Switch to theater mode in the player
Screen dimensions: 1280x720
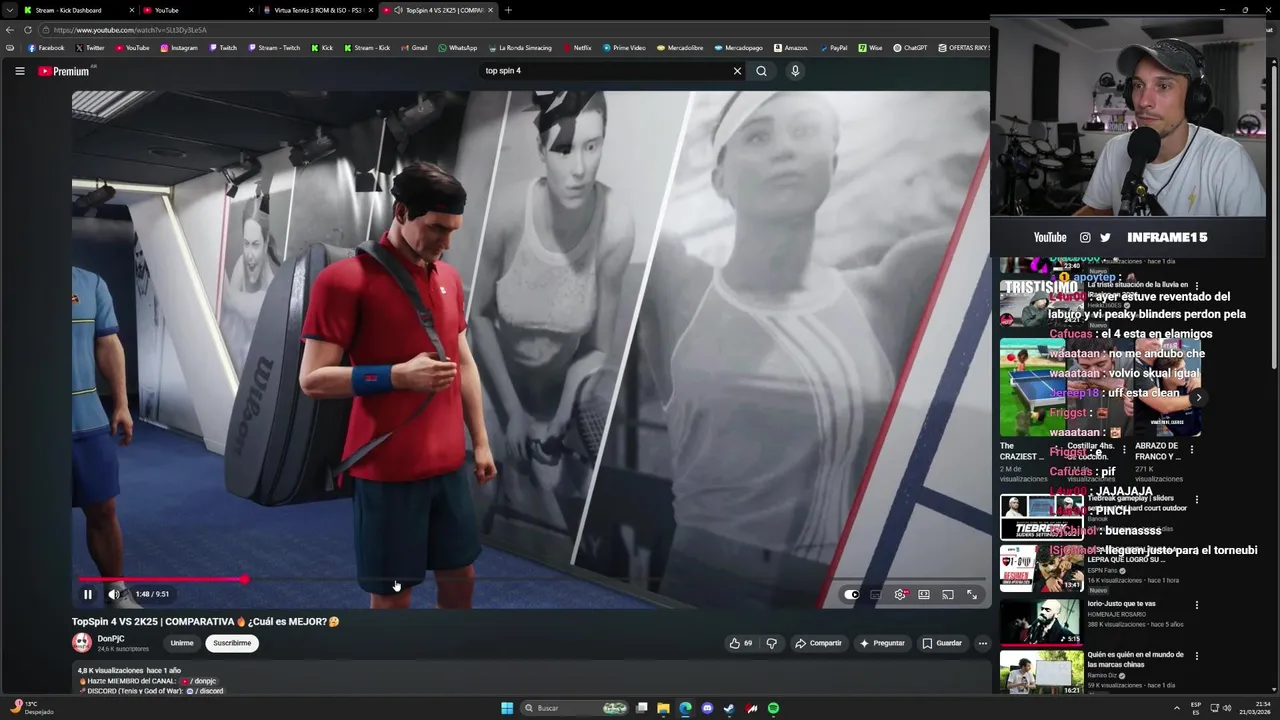coord(924,594)
